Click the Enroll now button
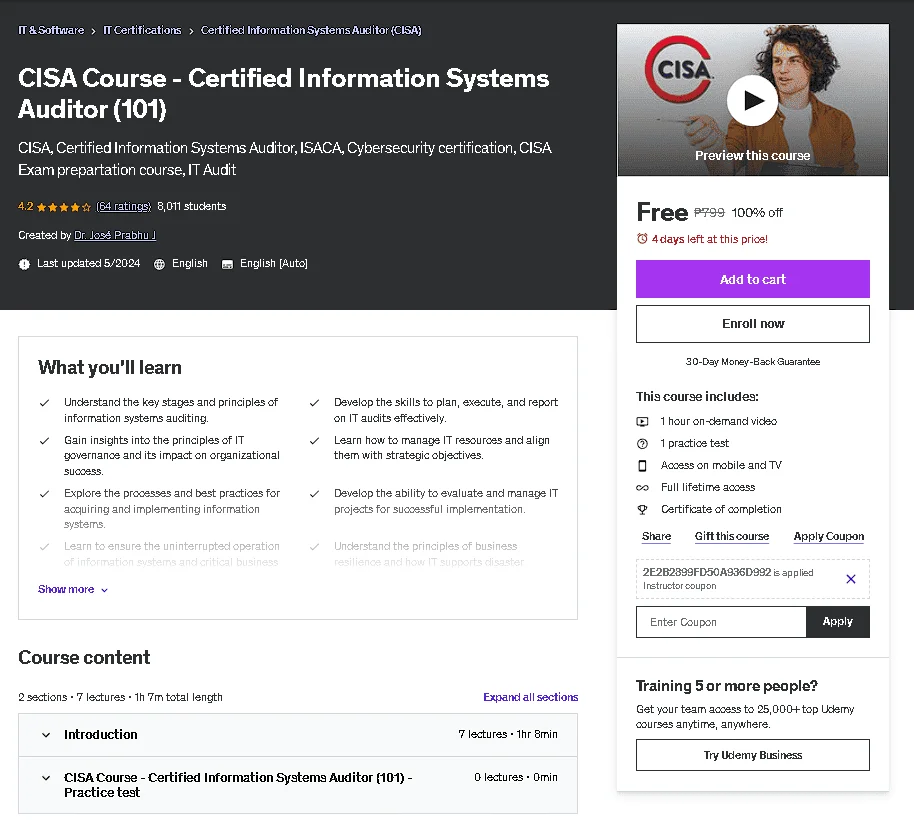 coord(753,324)
